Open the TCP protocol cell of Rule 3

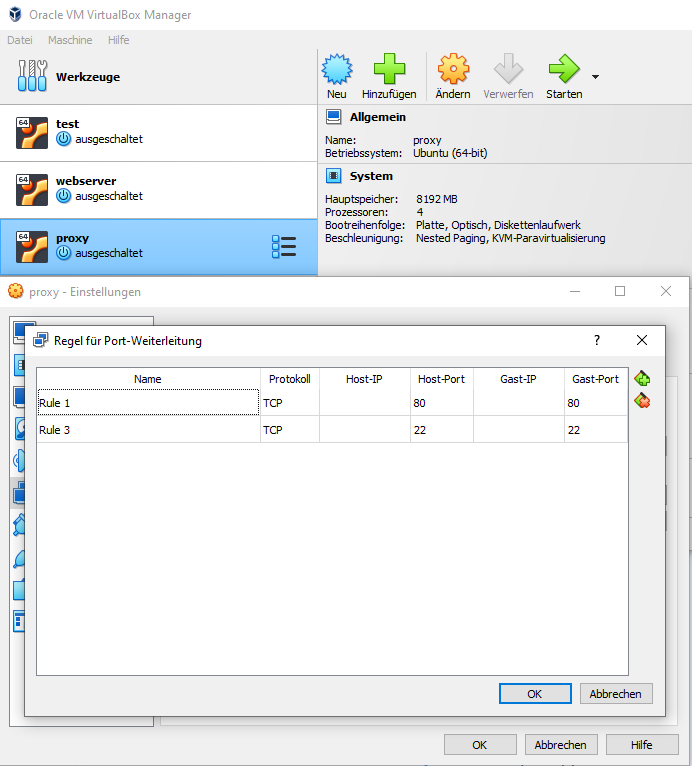290,429
